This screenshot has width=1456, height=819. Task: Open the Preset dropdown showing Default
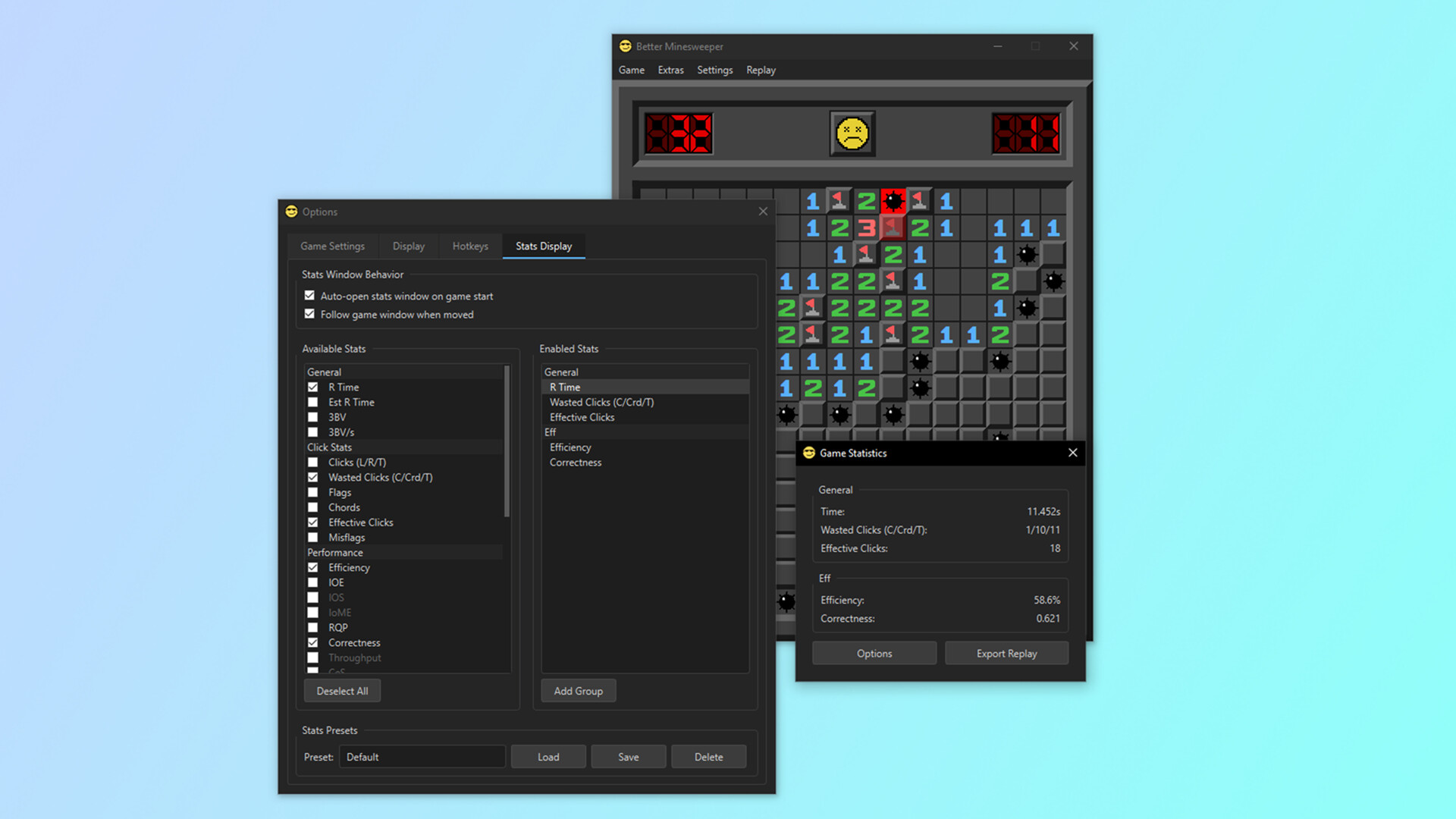(422, 756)
